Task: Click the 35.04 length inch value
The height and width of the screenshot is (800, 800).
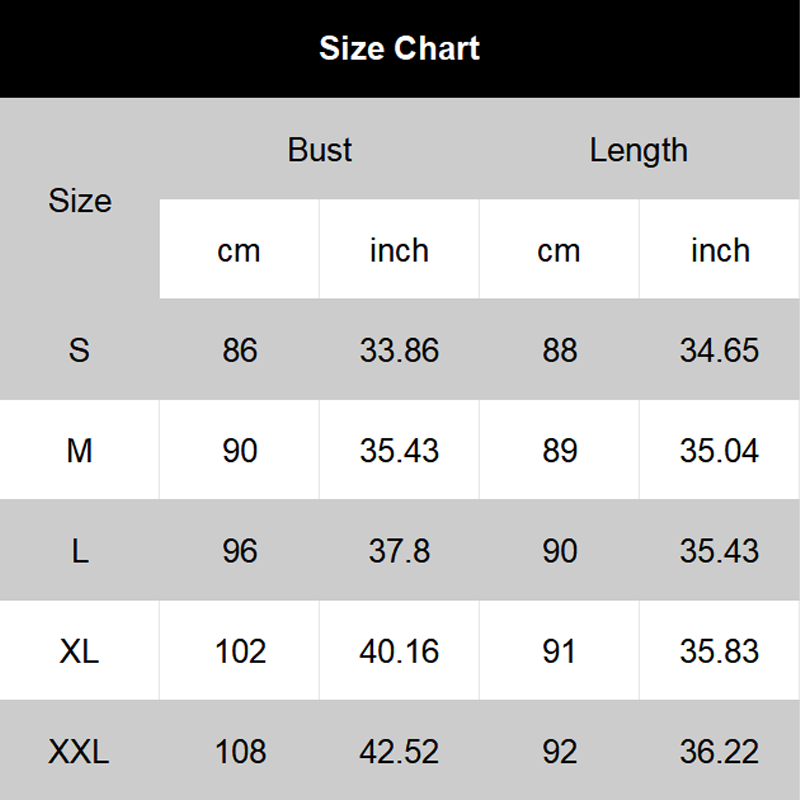Action: [x=719, y=451]
